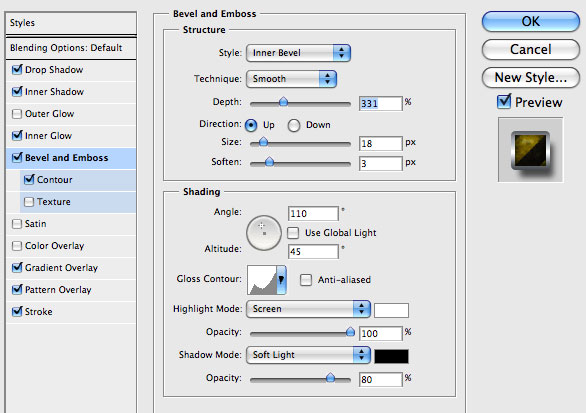
Task: Click the Shadow Opacity slider handle
Action: (x=330, y=378)
